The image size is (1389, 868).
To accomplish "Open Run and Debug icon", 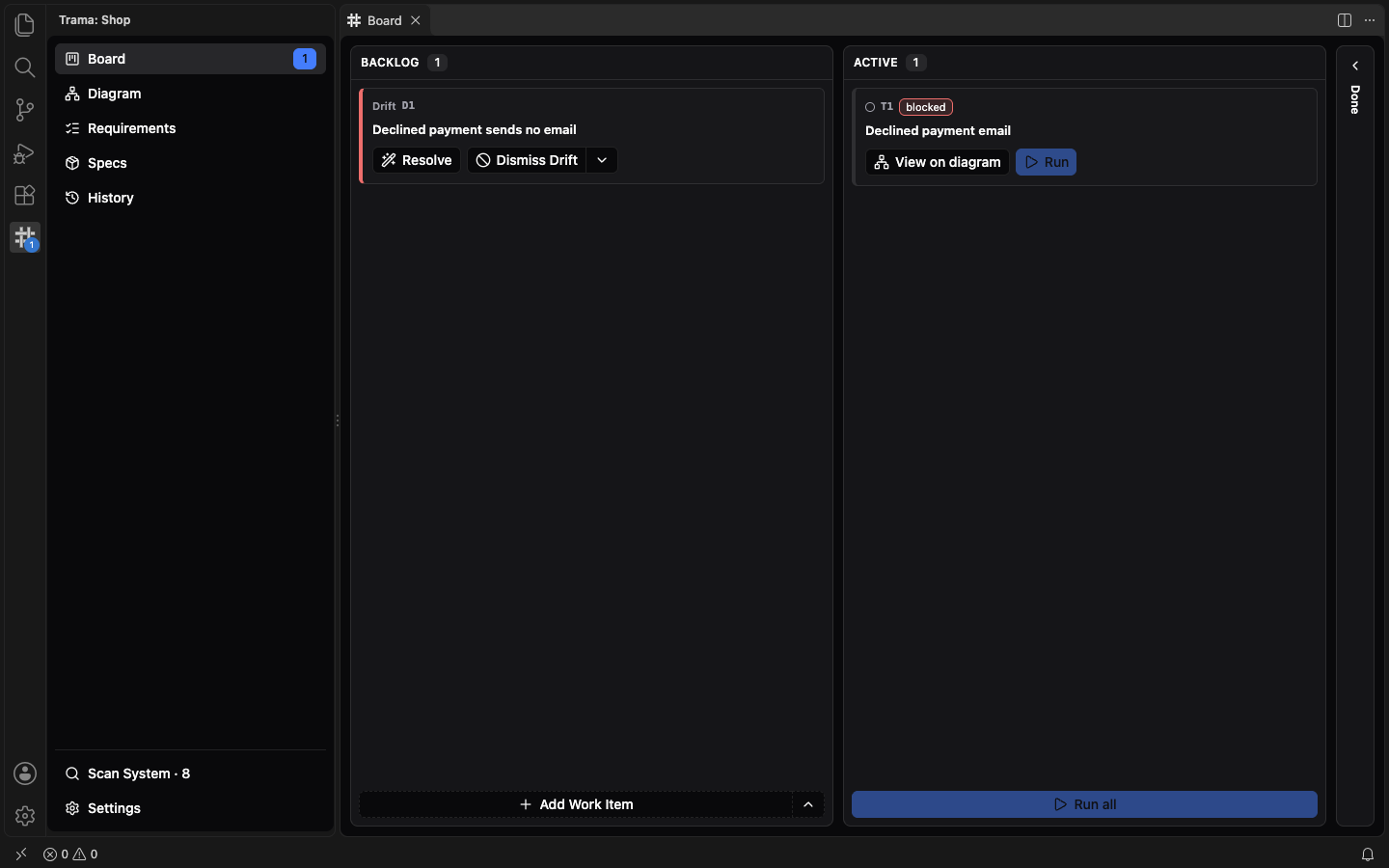I will coord(25,152).
